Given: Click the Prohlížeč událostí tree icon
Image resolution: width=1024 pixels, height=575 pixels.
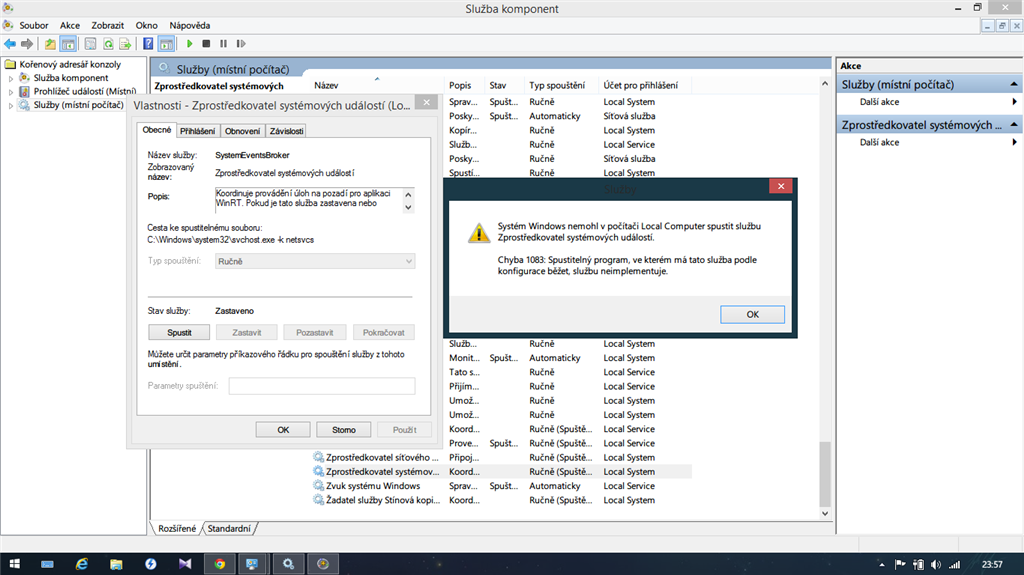Looking at the screenshot, I should coord(24,91).
